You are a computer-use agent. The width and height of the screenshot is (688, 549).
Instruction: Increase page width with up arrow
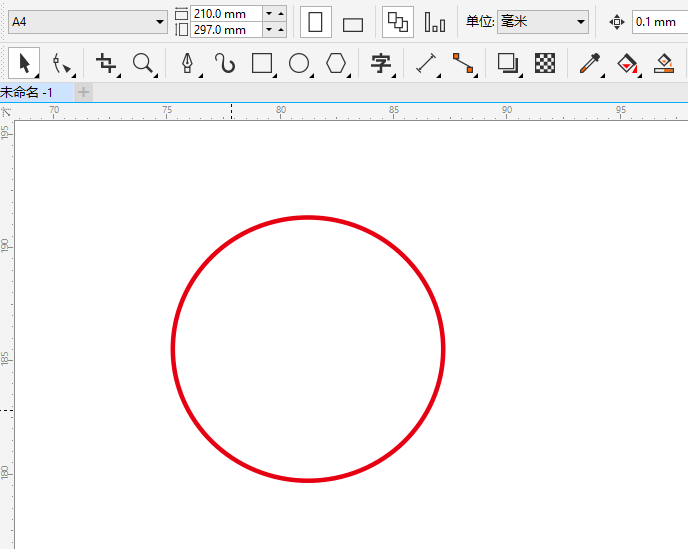tap(281, 14)
